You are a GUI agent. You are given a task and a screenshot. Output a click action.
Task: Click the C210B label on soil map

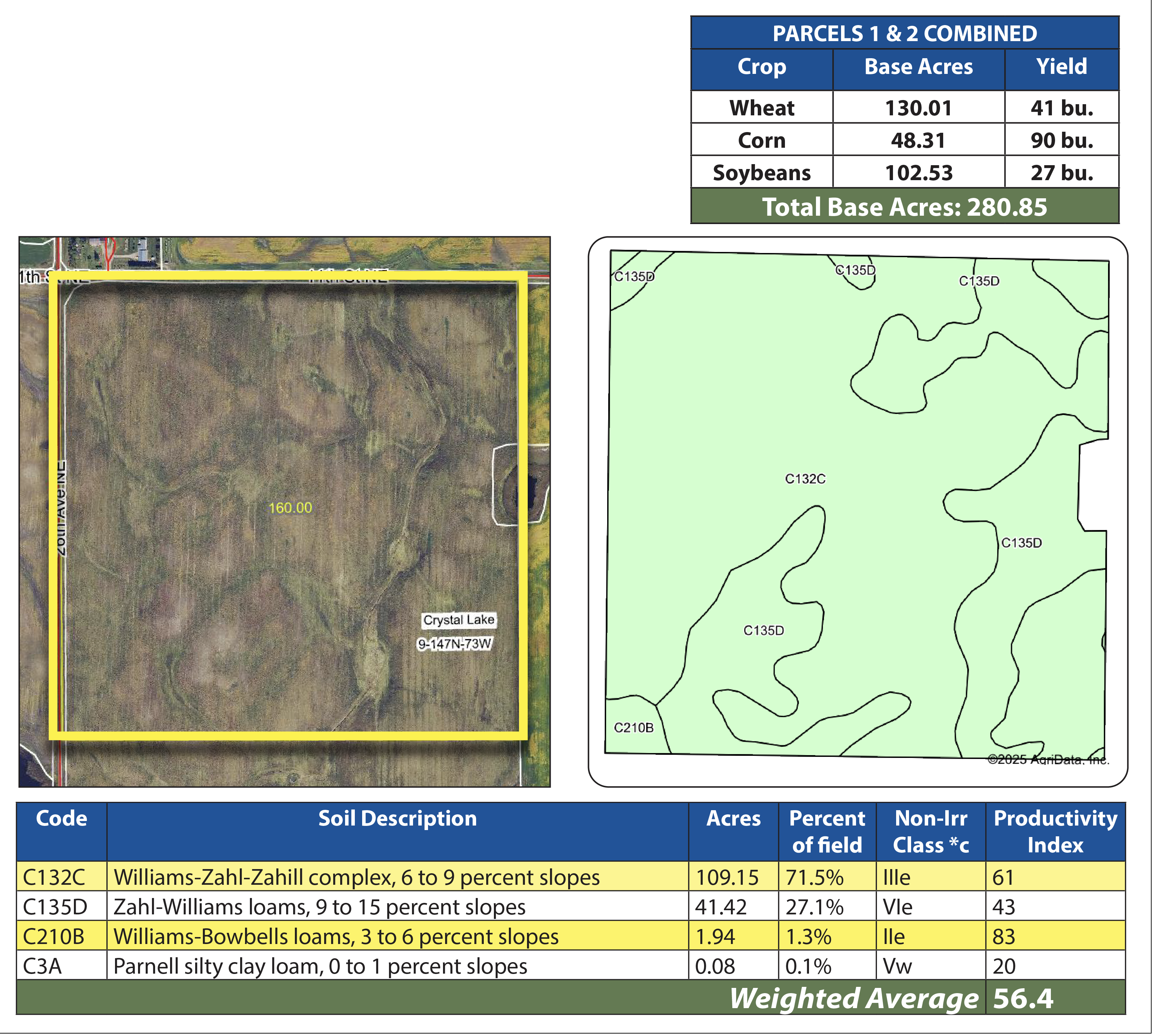633,728
